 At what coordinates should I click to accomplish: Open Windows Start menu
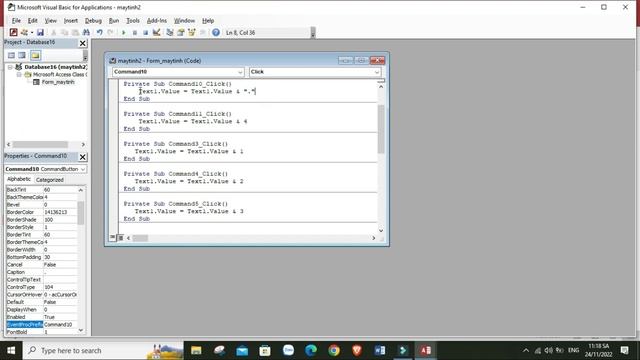click(11, 350)
